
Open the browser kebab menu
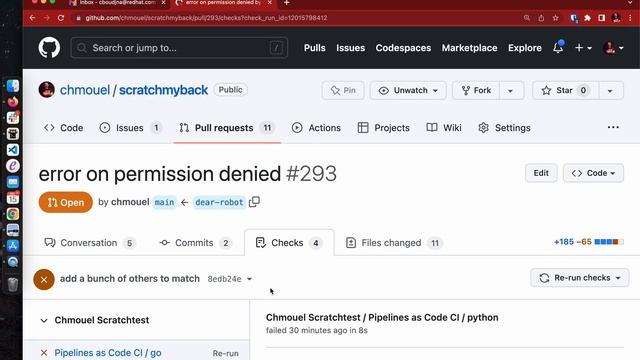tap(631, 18)
